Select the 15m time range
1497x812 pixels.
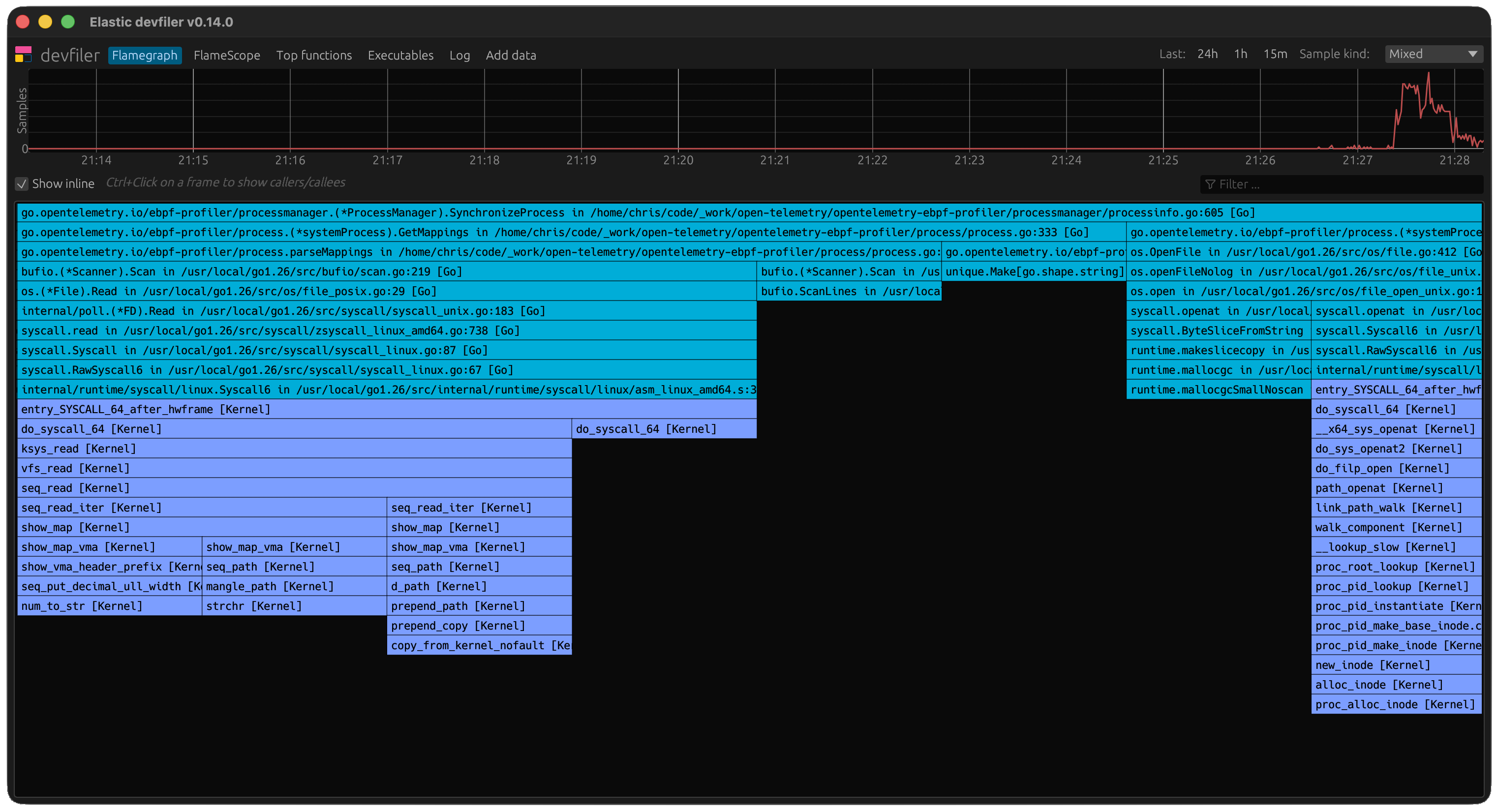coord(1276,54)
